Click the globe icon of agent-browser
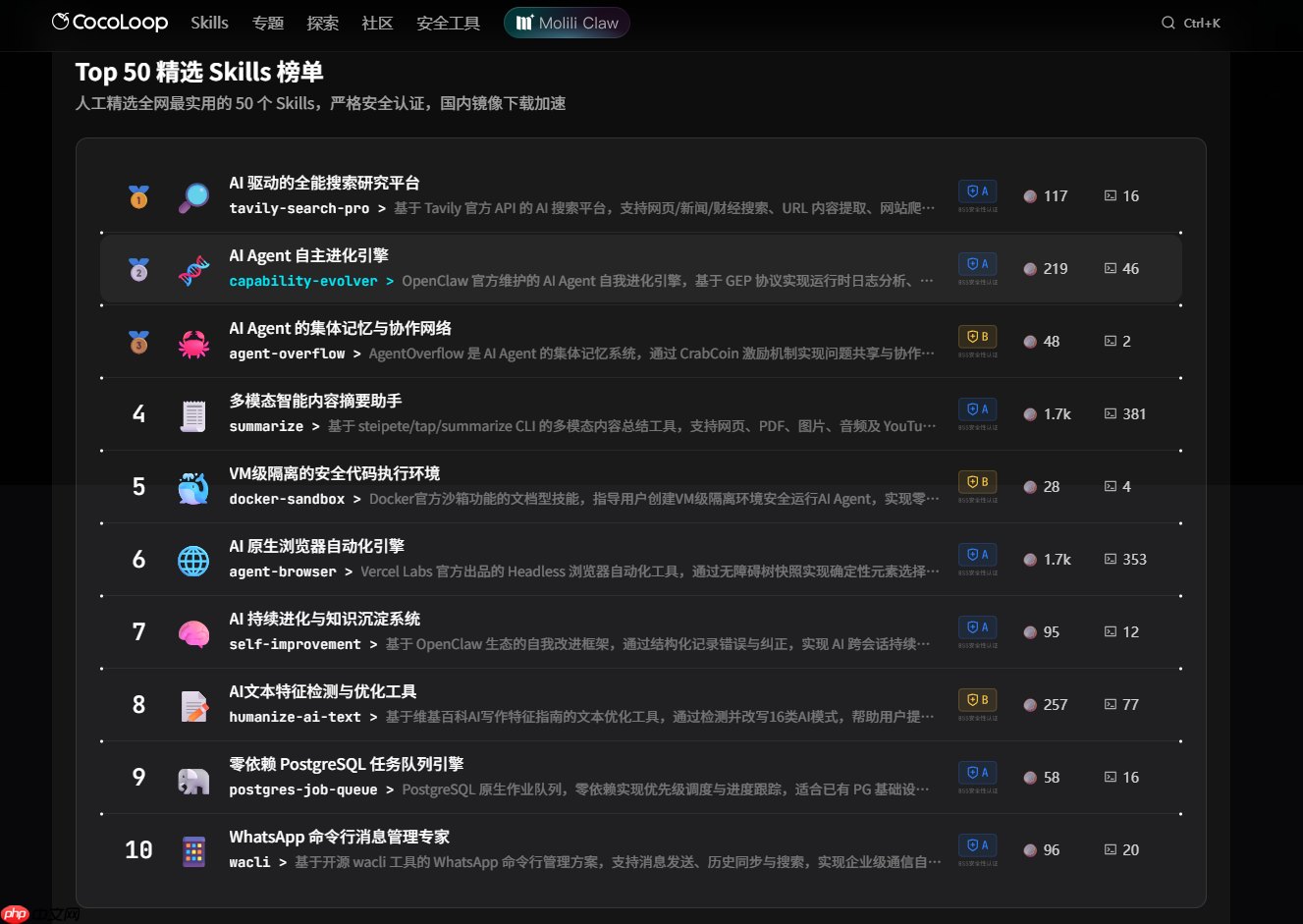This screenshot has height=924, width=1303. [x=193, y=559]
